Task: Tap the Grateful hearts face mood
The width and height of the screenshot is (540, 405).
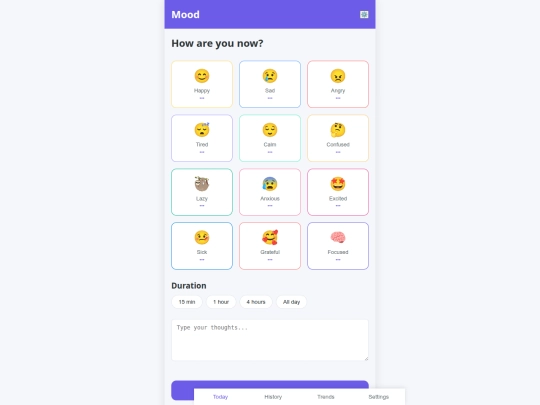Action: pyautogui.click(x=270, y=246)
